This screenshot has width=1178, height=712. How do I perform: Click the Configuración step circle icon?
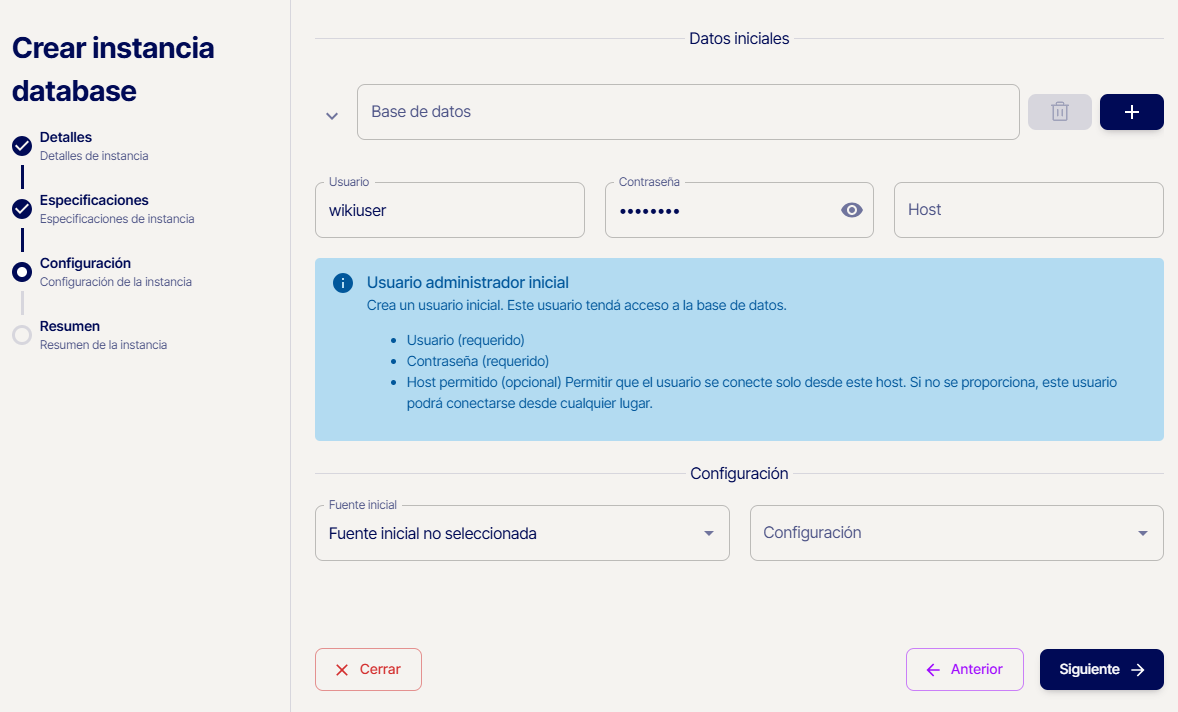point(22,272)
